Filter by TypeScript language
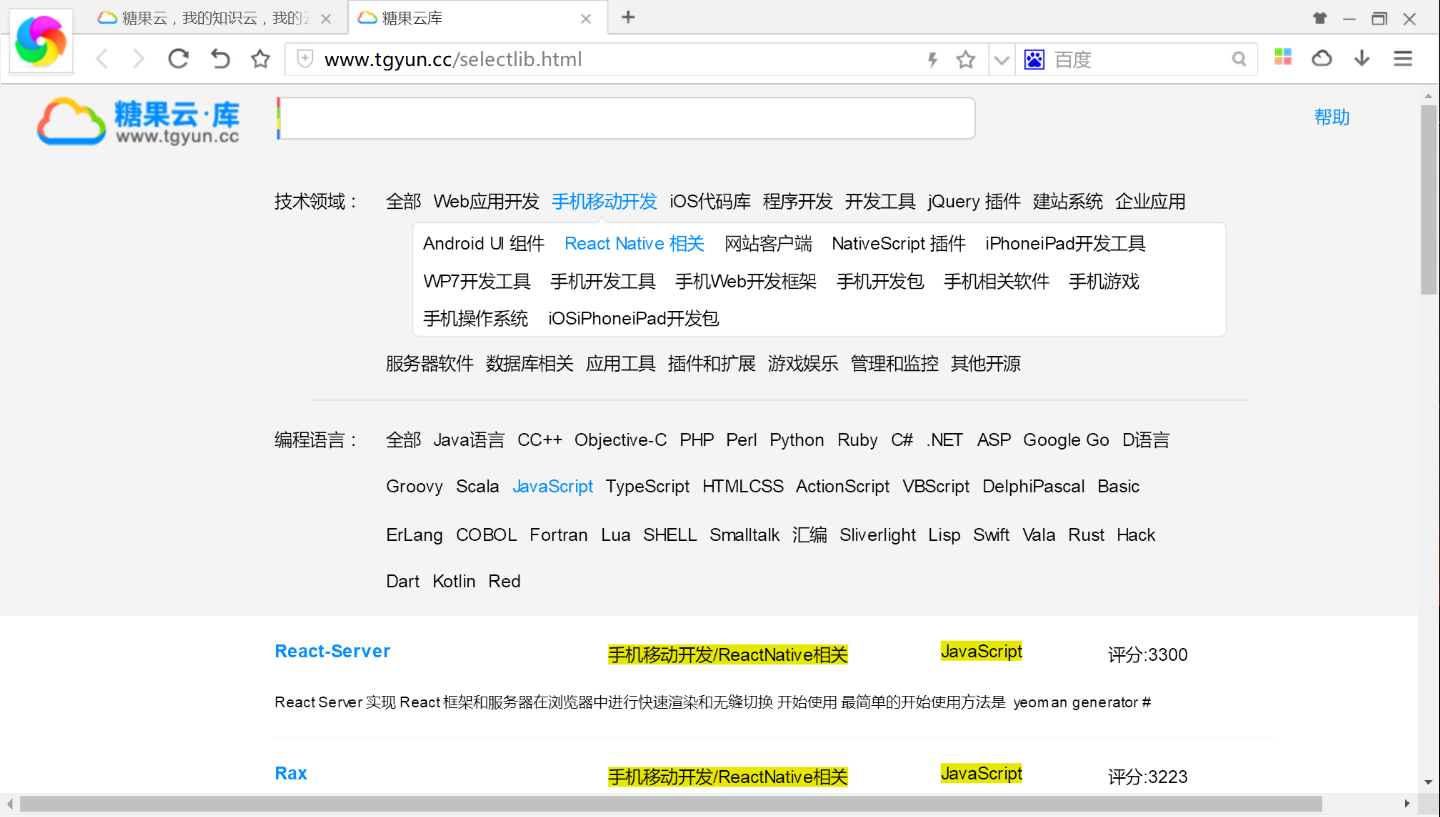This screenshot has width=1440, height=817. click(648, 486)
